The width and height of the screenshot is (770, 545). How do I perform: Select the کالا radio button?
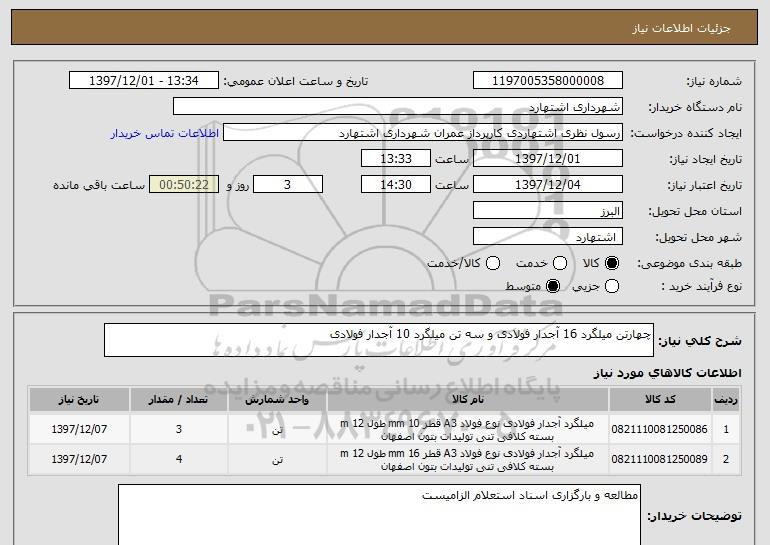612,264
